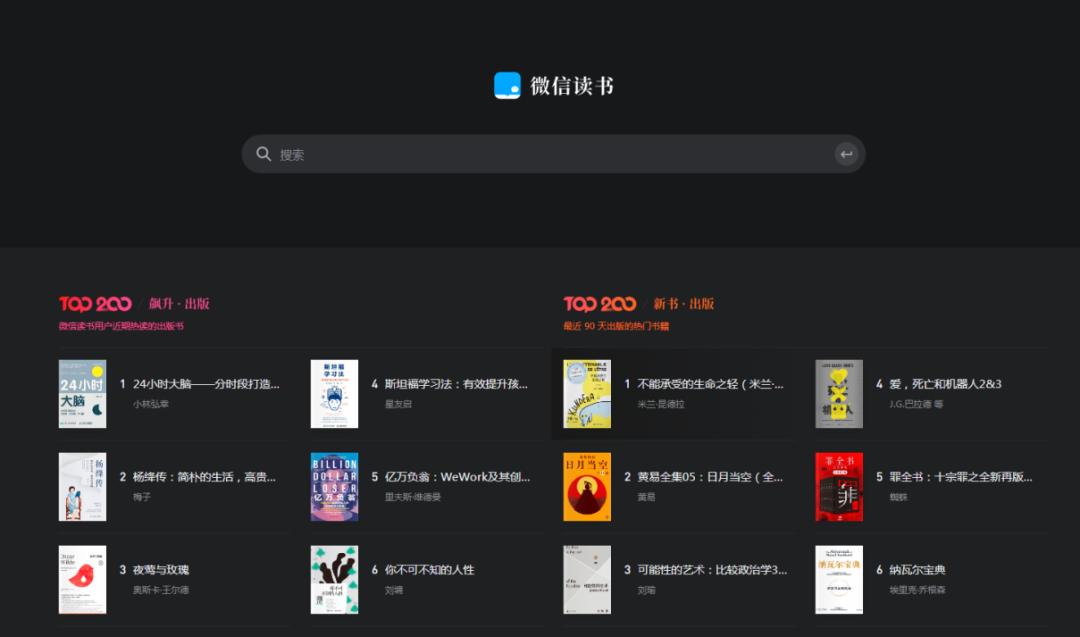Click the TOP 200 新书 logo
Screen dimensions: 1080x637
click(x=600, y=304)
